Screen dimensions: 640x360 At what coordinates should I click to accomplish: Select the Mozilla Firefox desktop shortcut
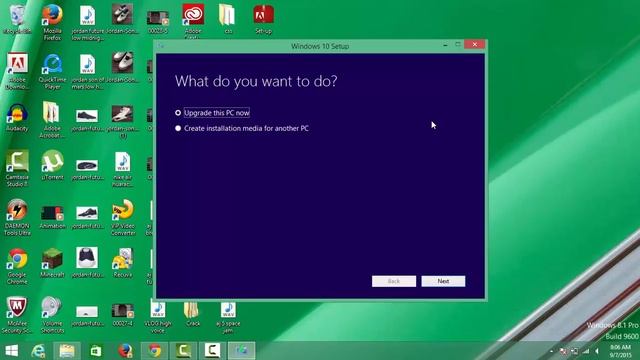52,22
